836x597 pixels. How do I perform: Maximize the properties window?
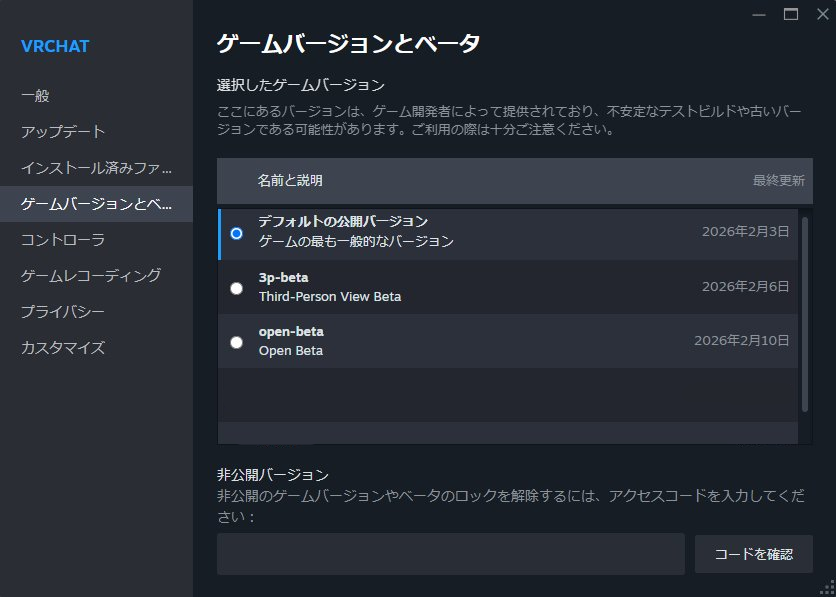click(x=791, y=14)
